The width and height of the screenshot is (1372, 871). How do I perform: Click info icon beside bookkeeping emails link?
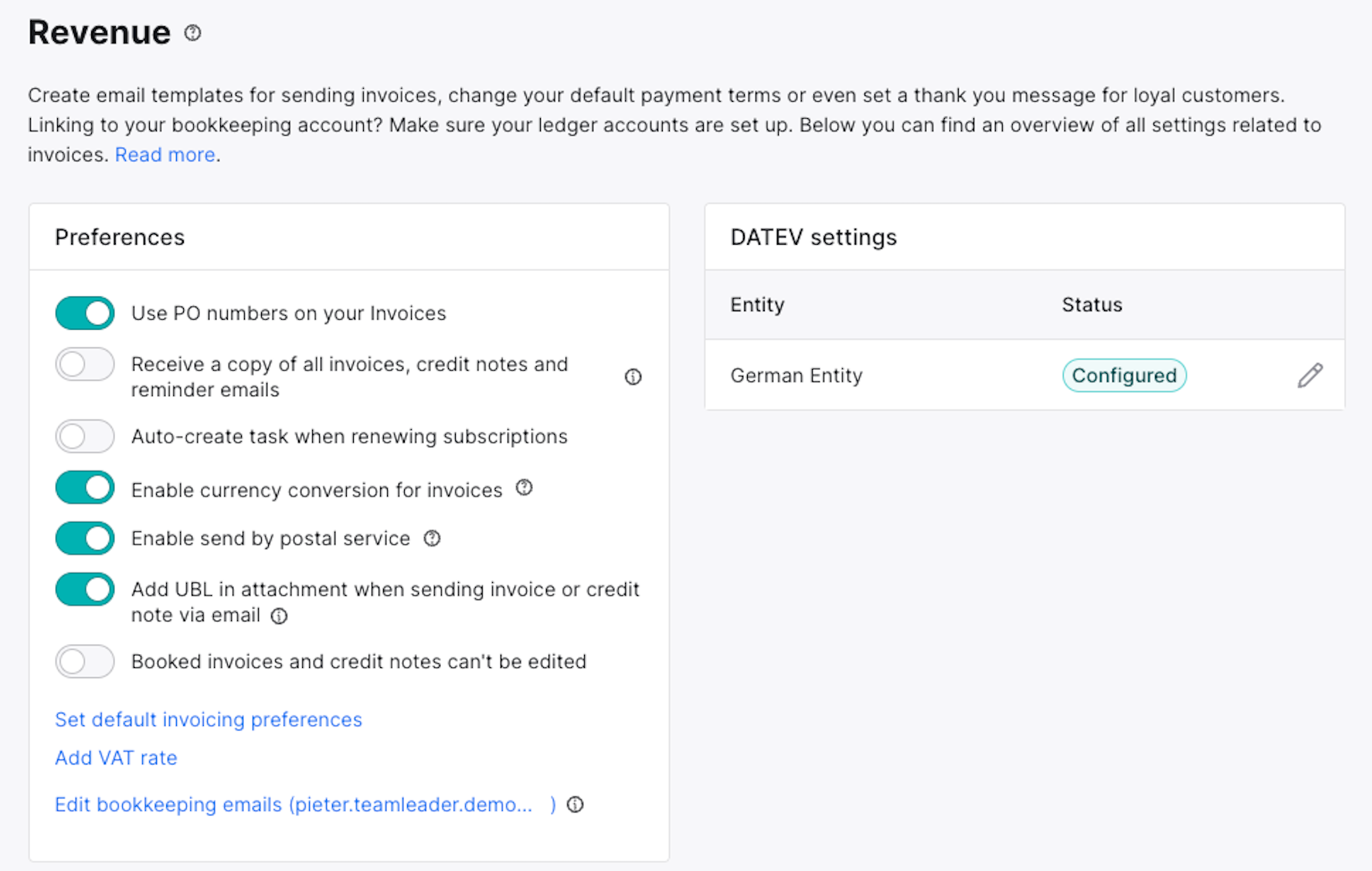[x=575, y=805]
